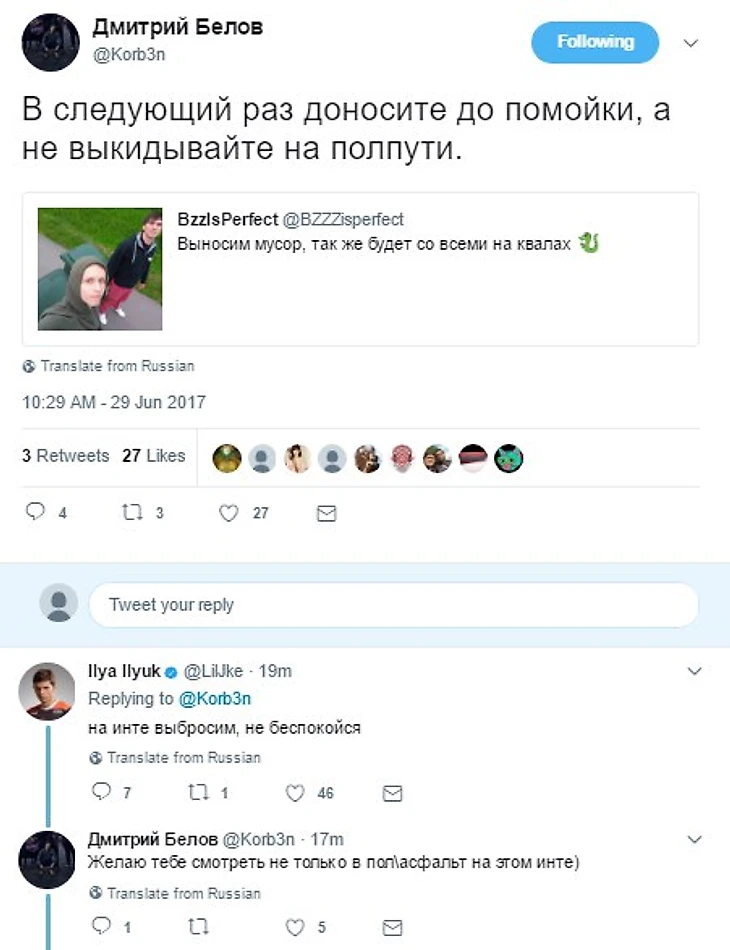Click into the Tweet your reply field

(392, 605)
